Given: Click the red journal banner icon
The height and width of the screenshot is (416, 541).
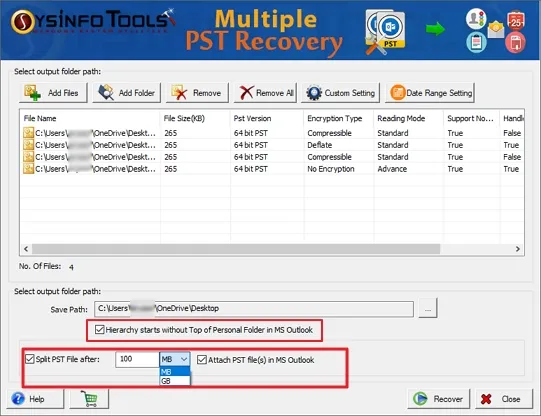Looking at the screenshot, I should [515, 42].
